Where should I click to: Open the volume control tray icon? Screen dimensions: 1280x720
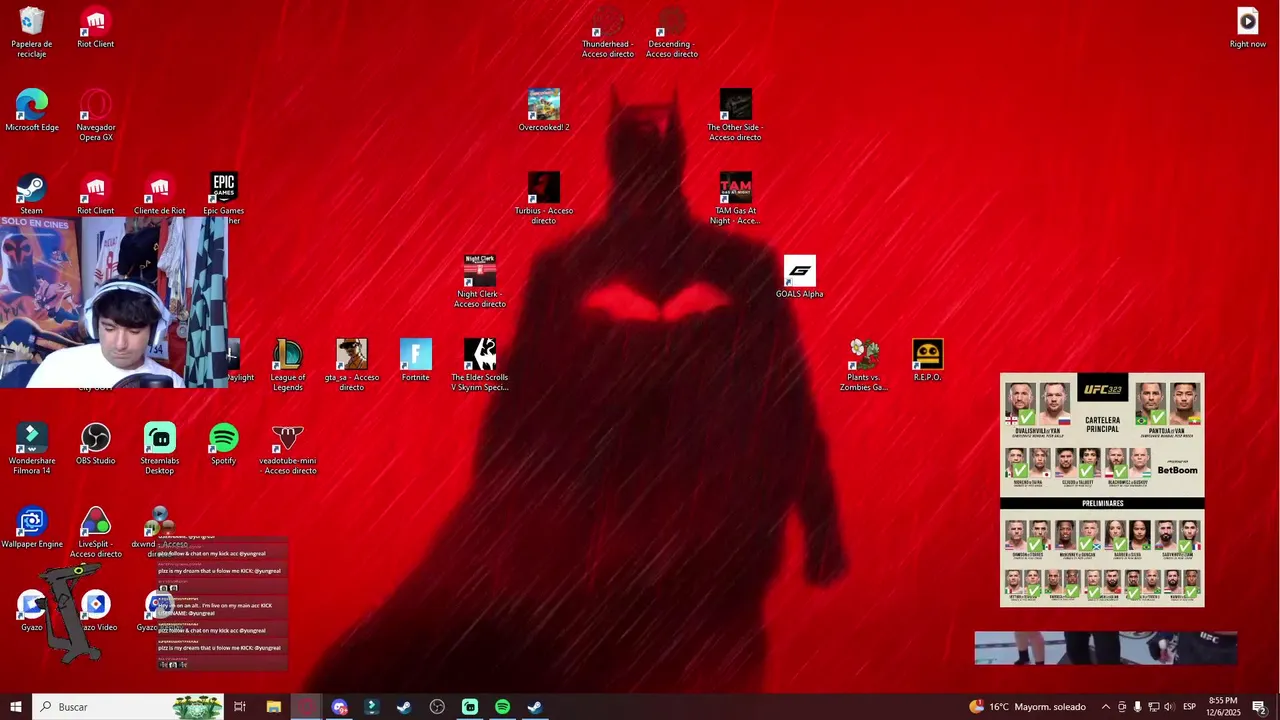pos(1169,707)
